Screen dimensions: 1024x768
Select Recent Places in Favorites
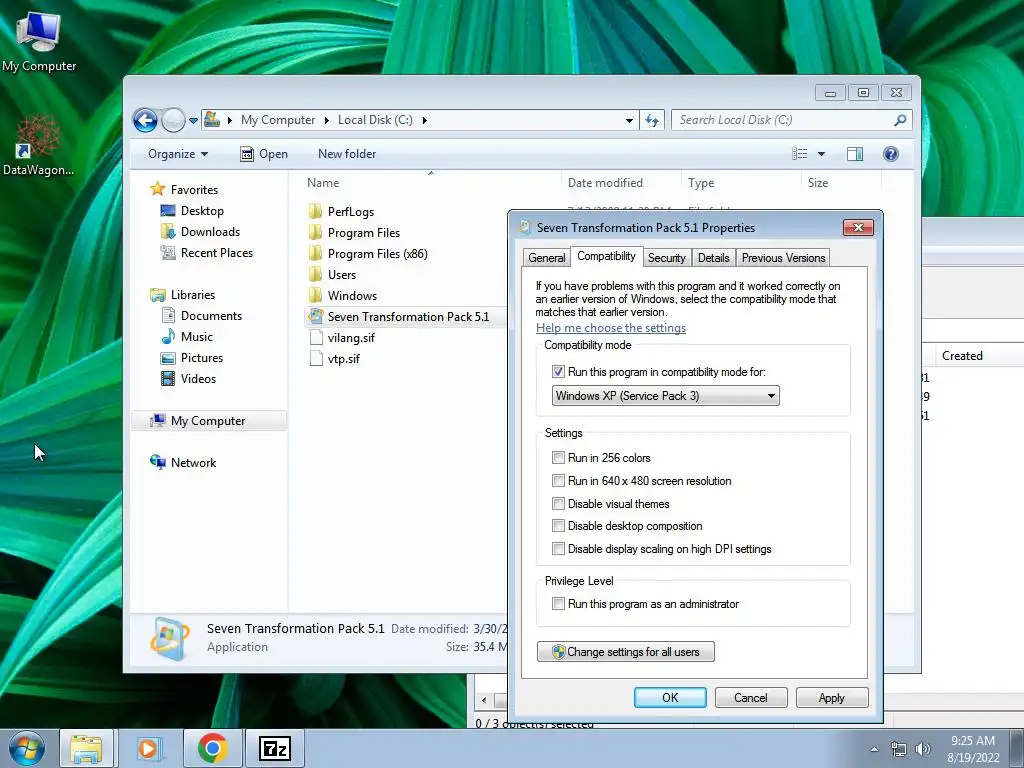208,253
